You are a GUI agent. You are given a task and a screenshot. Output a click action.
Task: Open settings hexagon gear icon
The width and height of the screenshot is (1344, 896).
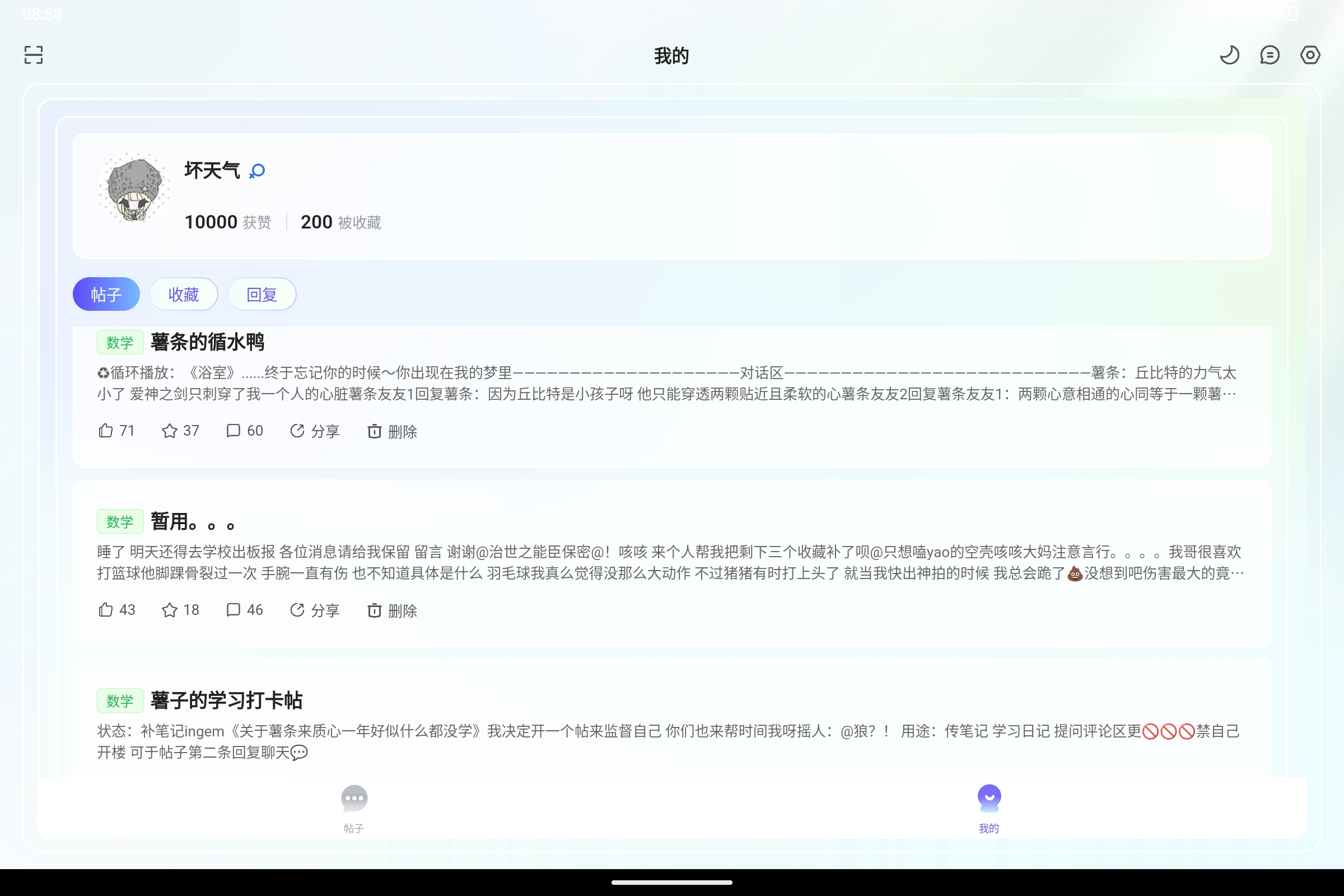coord(1310,55)
